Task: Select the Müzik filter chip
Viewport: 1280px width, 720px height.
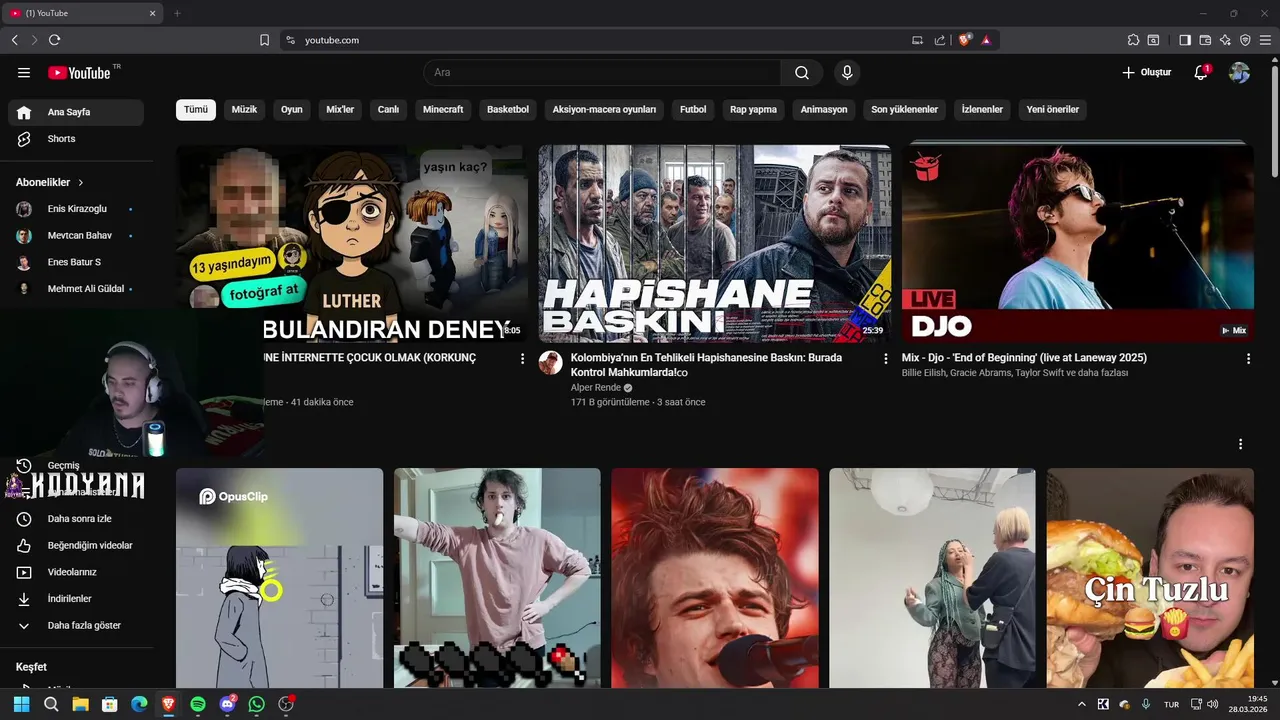Action: (x=245, y=110)
